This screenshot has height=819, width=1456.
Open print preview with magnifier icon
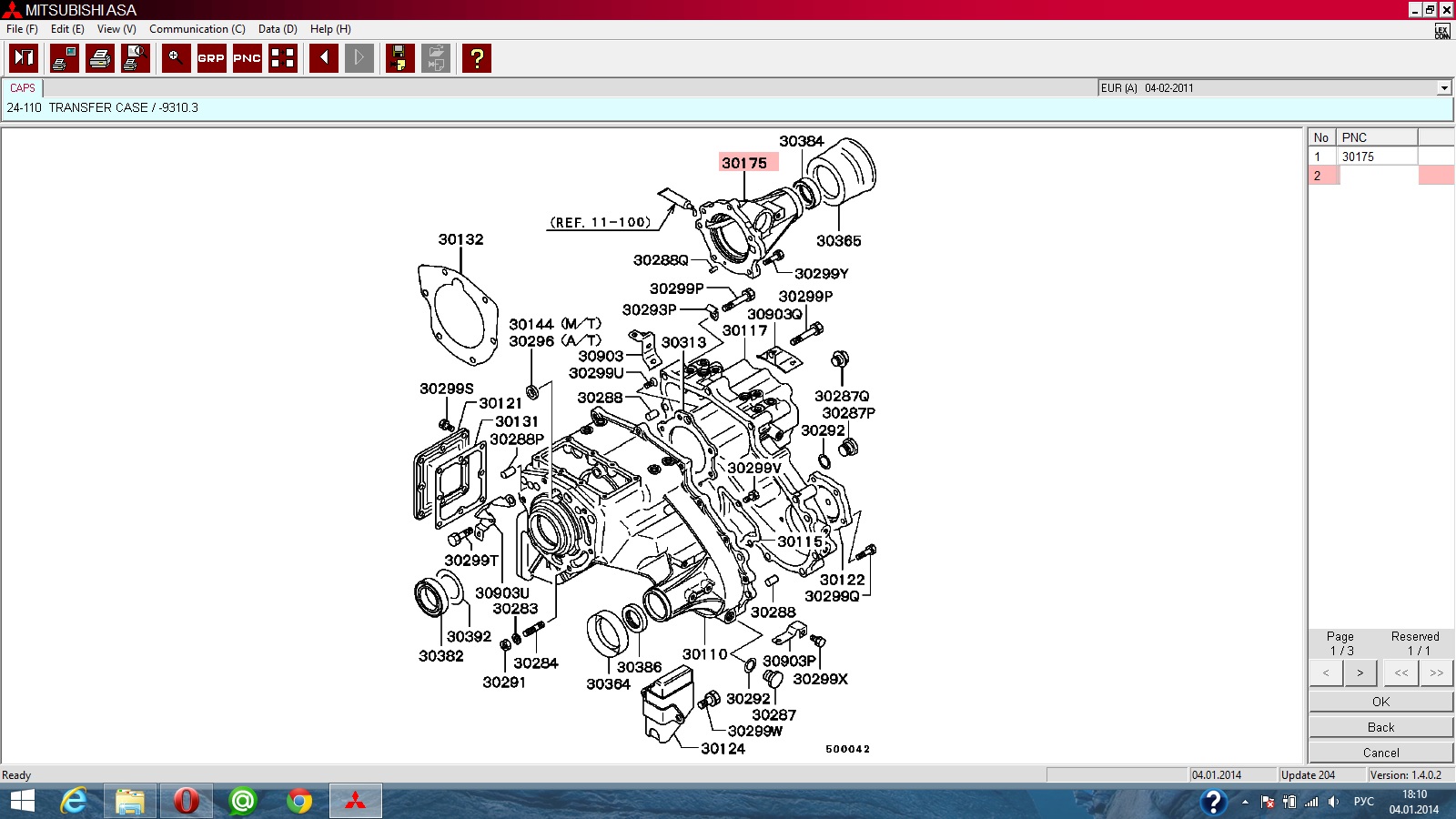135,58
